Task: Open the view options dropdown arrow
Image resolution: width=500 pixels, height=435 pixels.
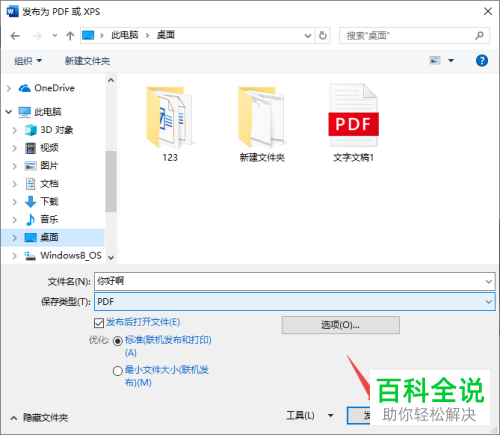Action: coord(451,61)
